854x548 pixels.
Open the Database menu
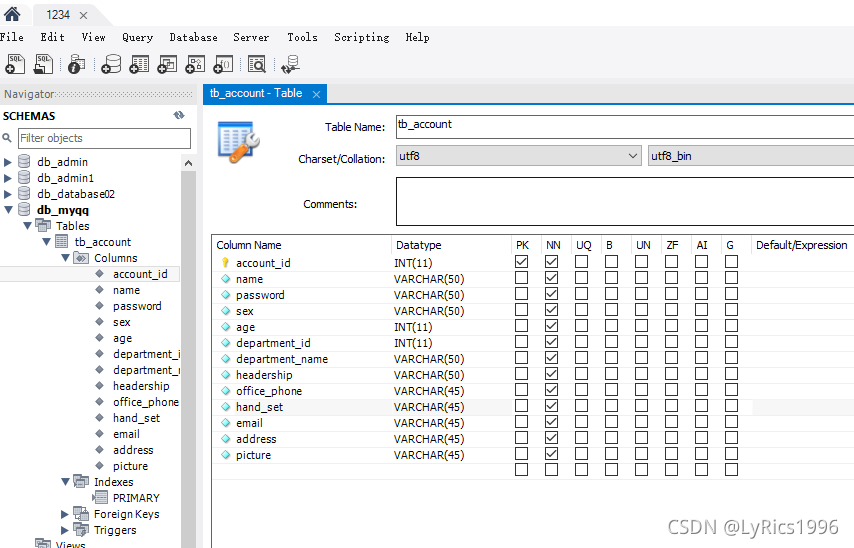pyautogui.click(x=193, y=37)
